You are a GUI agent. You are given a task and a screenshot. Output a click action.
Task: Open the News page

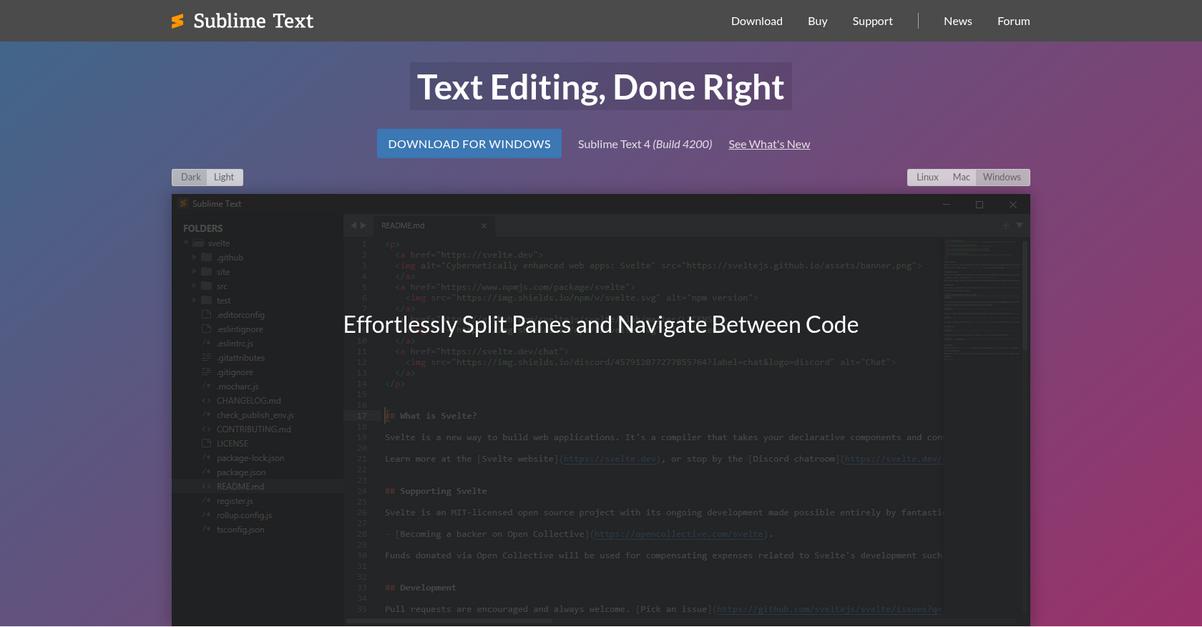(958, 21)
